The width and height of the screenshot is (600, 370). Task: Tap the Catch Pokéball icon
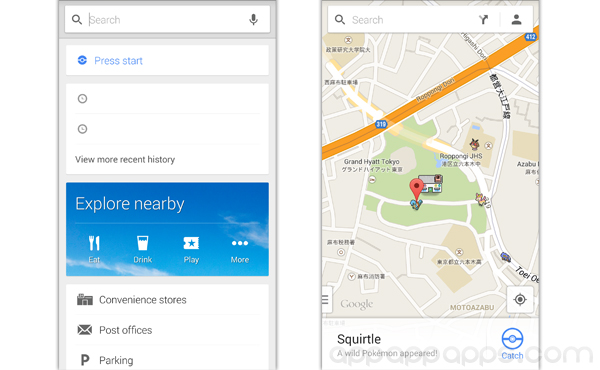(x=512, y=338)
